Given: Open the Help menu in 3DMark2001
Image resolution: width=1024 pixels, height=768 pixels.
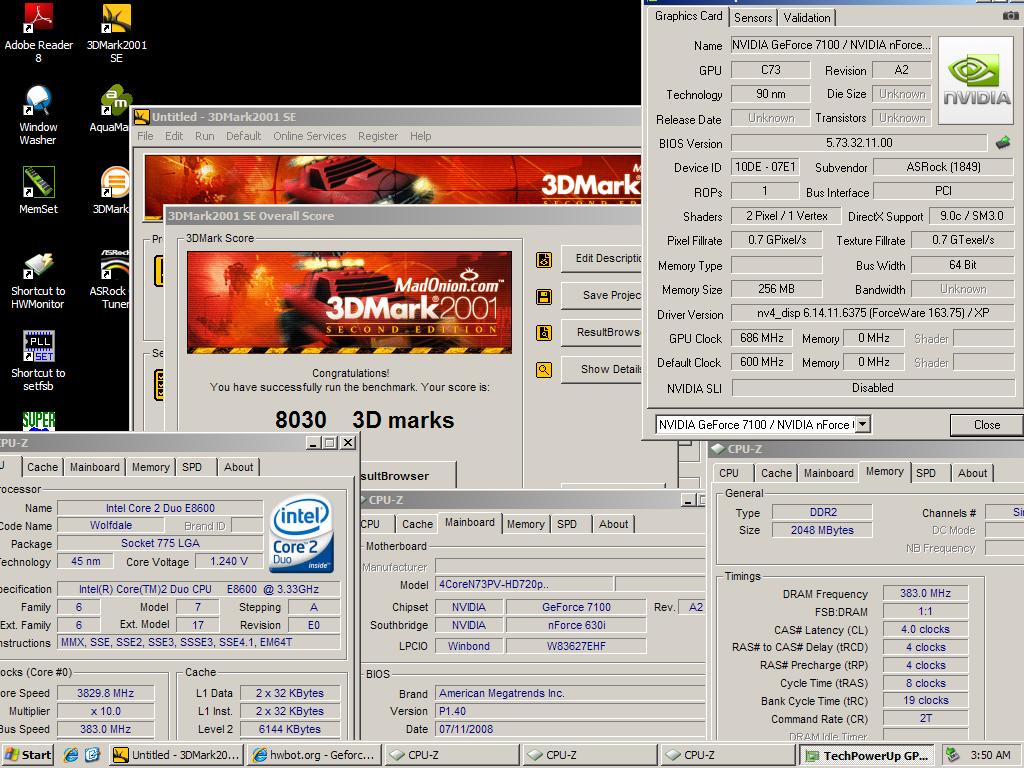Looking at the screenshot, I should click(421, 136).
